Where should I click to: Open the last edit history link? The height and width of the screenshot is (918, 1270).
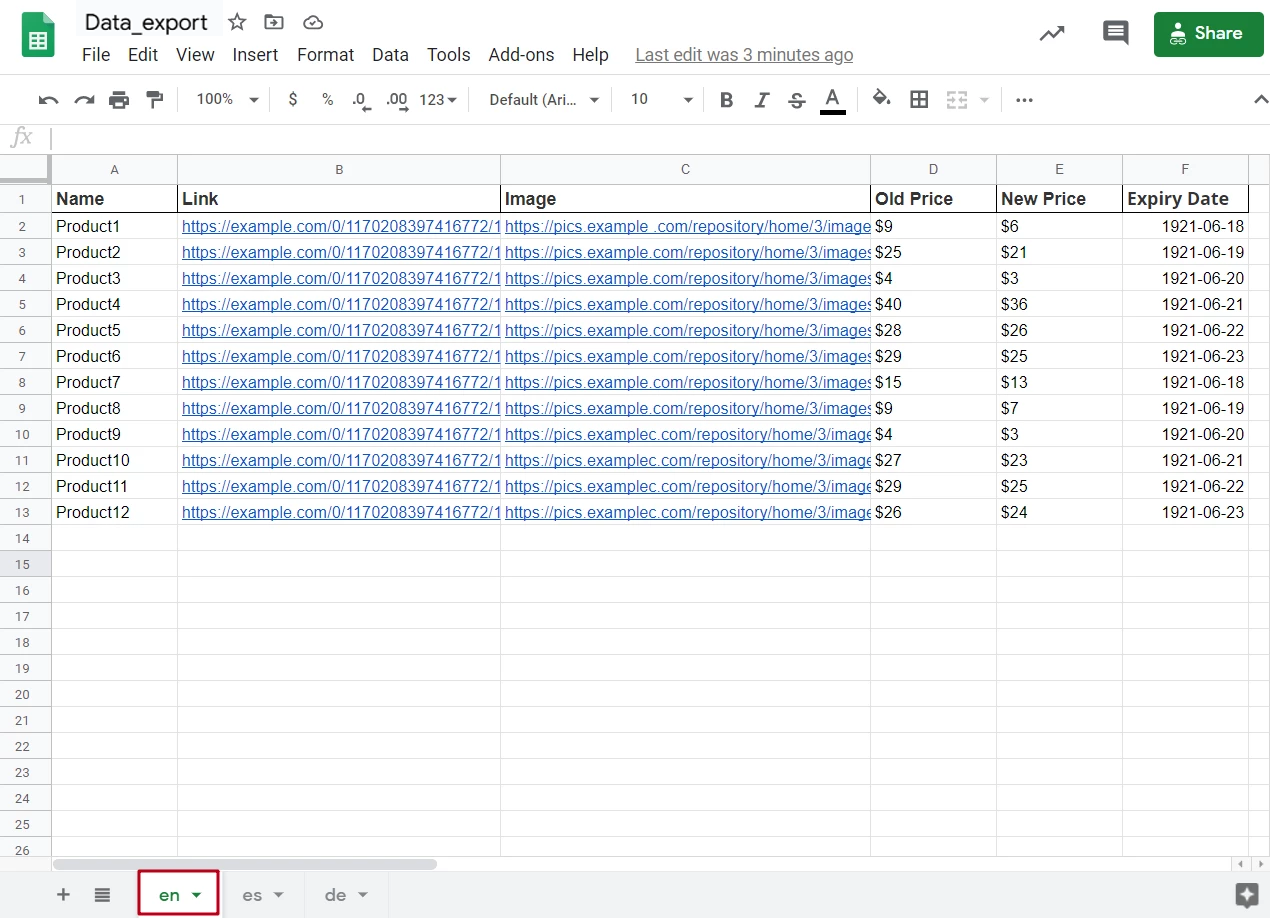tap(744, 55)
